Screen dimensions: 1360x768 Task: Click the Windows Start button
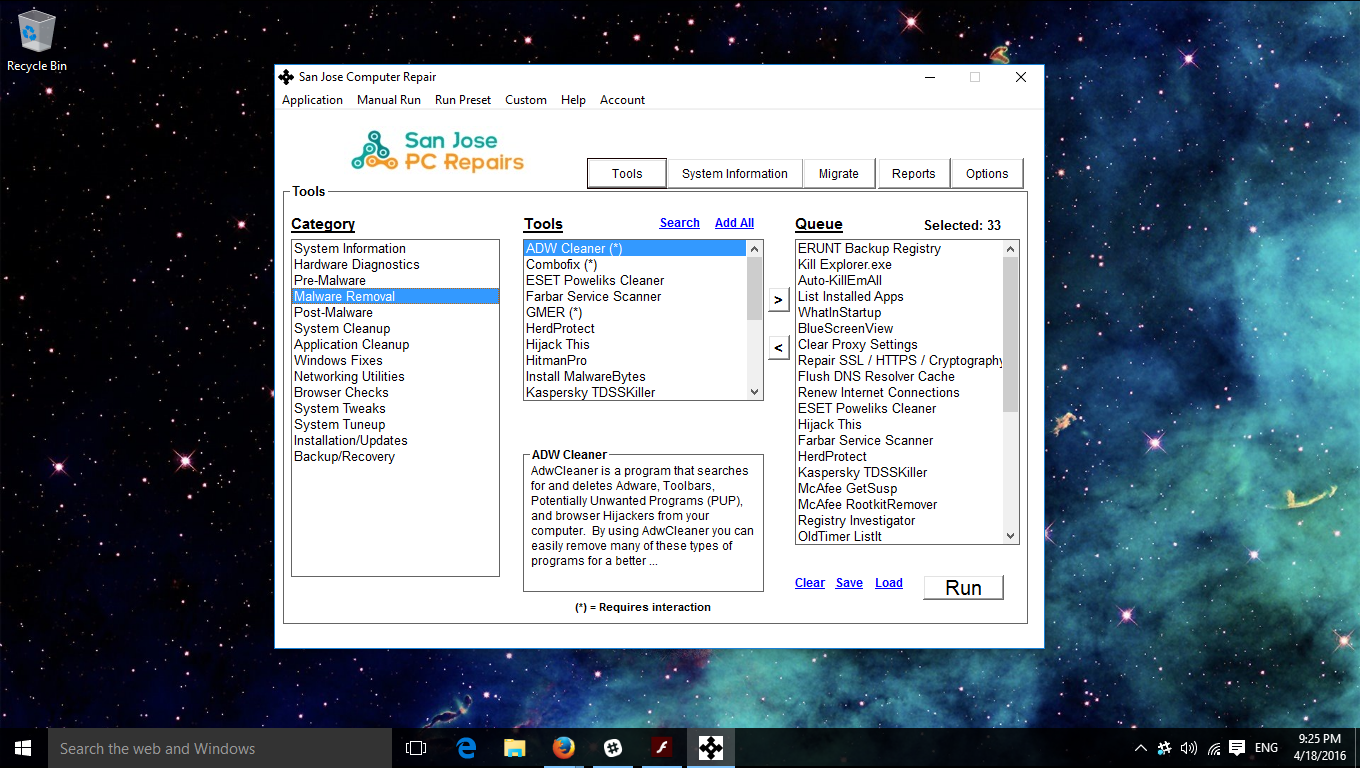(23, 748)
